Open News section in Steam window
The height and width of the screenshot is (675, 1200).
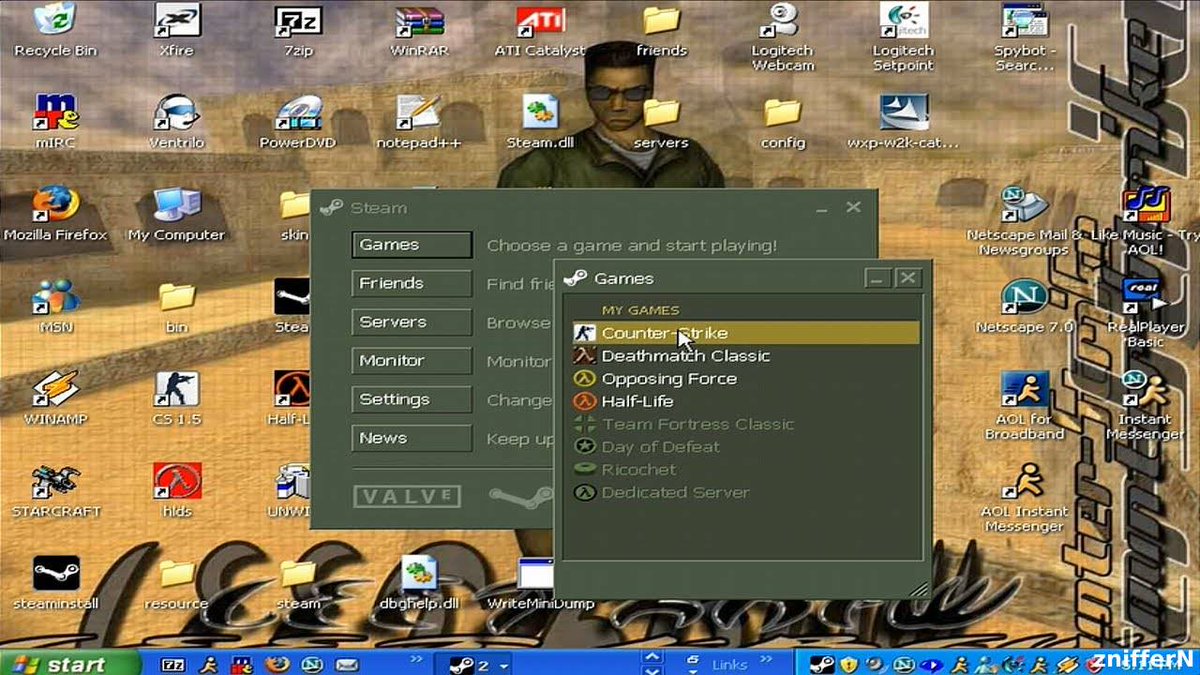(412, 438)
